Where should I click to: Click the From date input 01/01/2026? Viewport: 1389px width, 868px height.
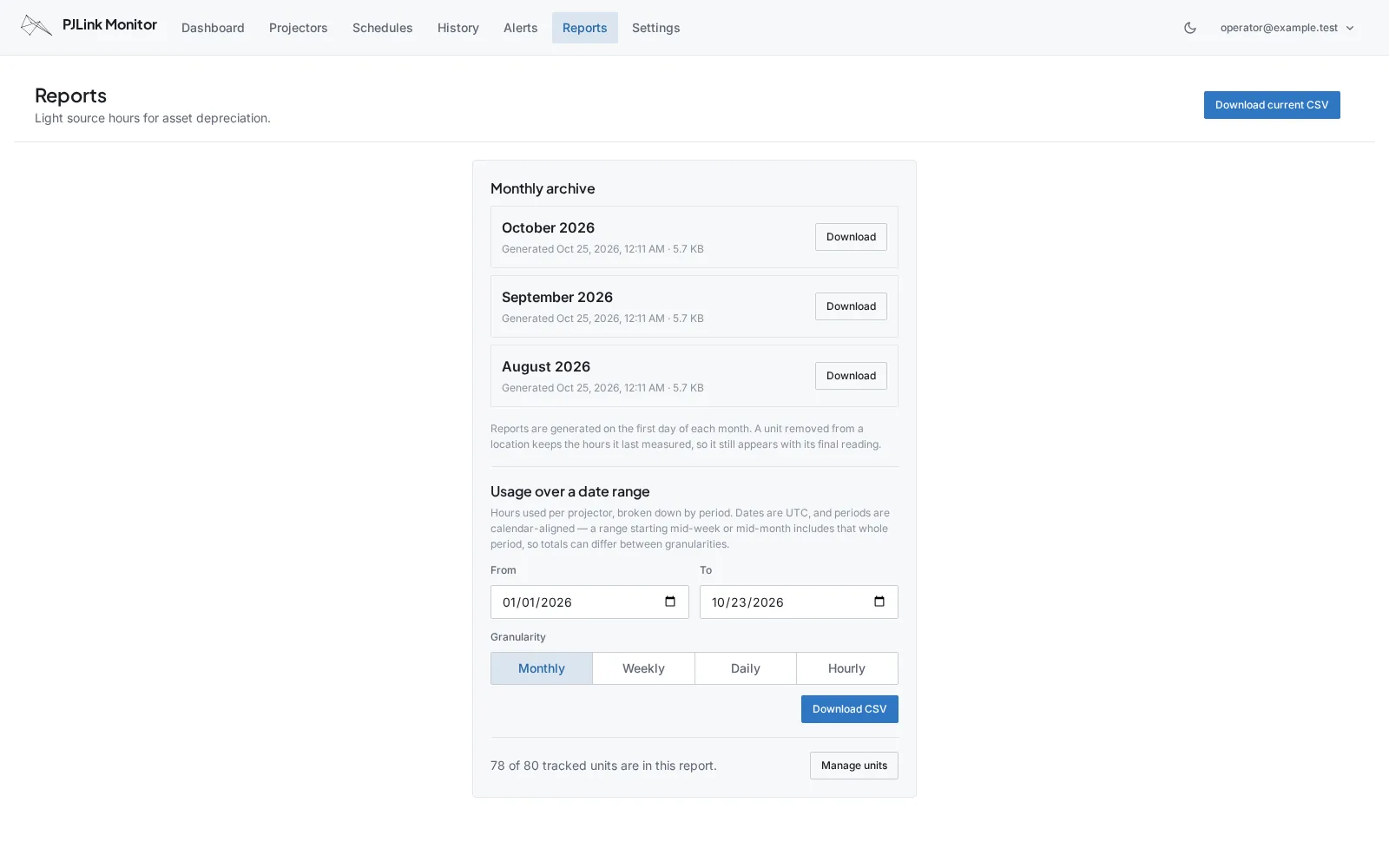(589, 602)
